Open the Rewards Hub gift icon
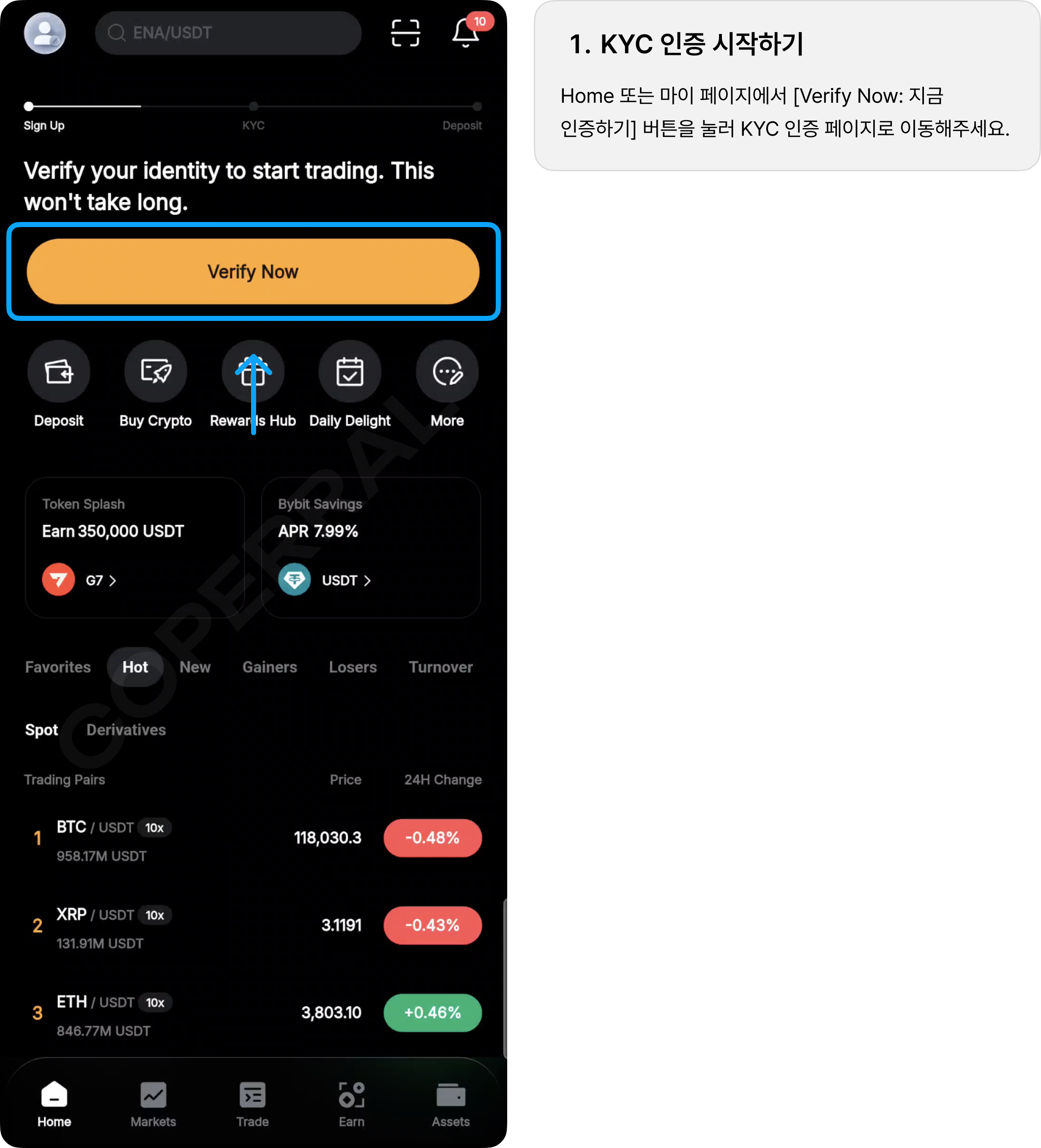Image resolution: width=1041 pixels, height=1148 pixels. 253,372
